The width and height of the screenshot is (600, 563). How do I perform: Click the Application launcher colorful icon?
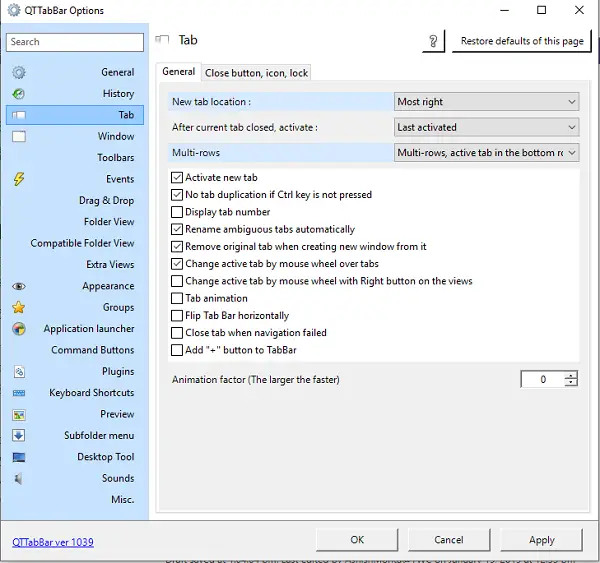[x=19, y=329]
